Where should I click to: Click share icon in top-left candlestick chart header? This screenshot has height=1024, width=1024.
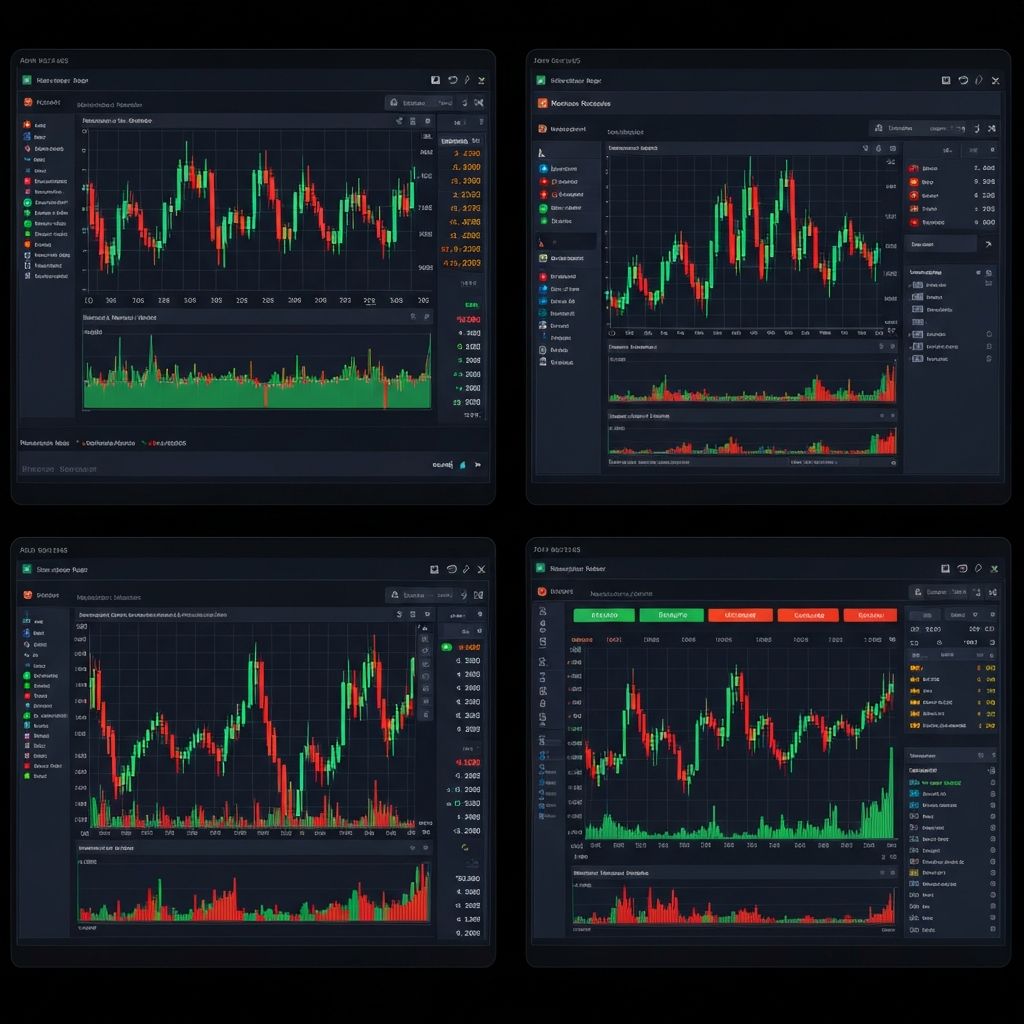click(398, 121)
